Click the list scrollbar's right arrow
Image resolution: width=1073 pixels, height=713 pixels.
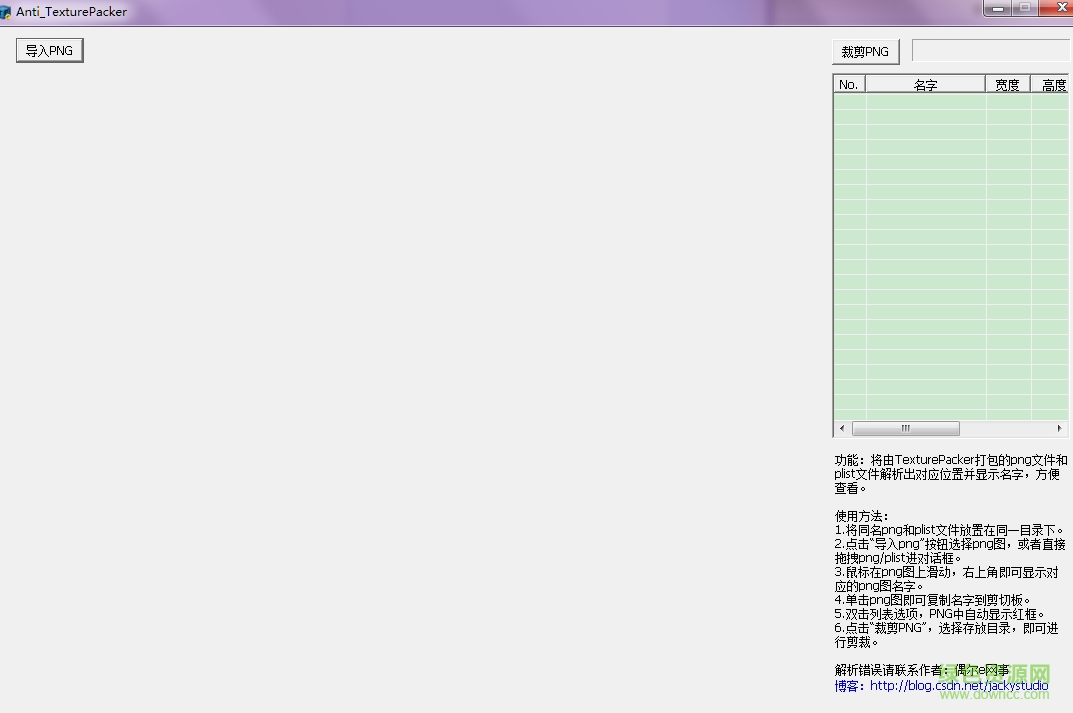click(1059, 429)
